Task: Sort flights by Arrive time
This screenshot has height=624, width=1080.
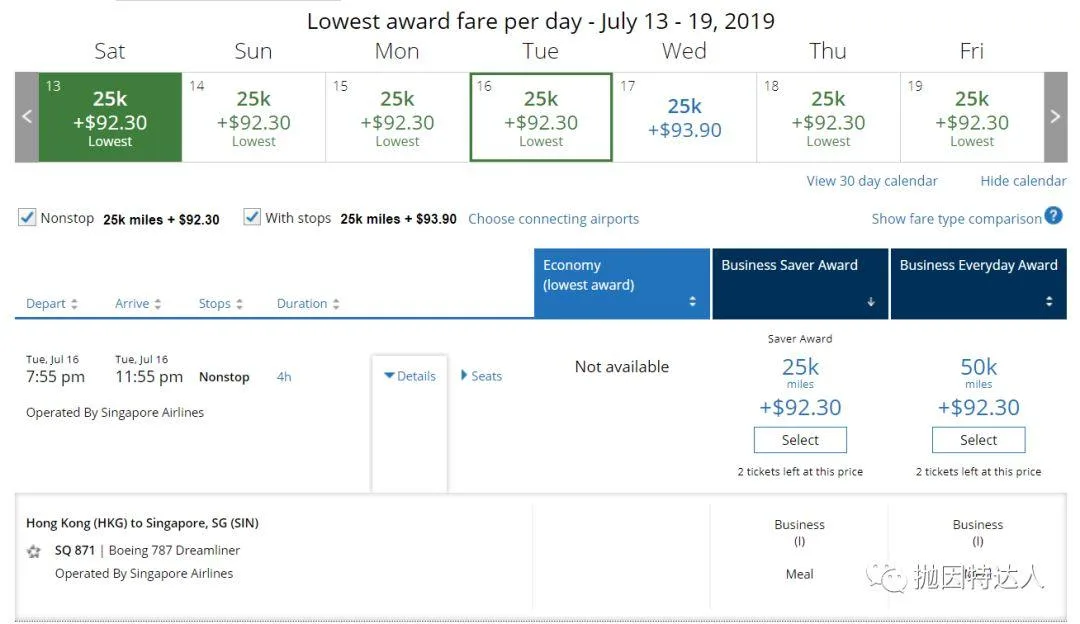Action: click(x=138, y=304)
